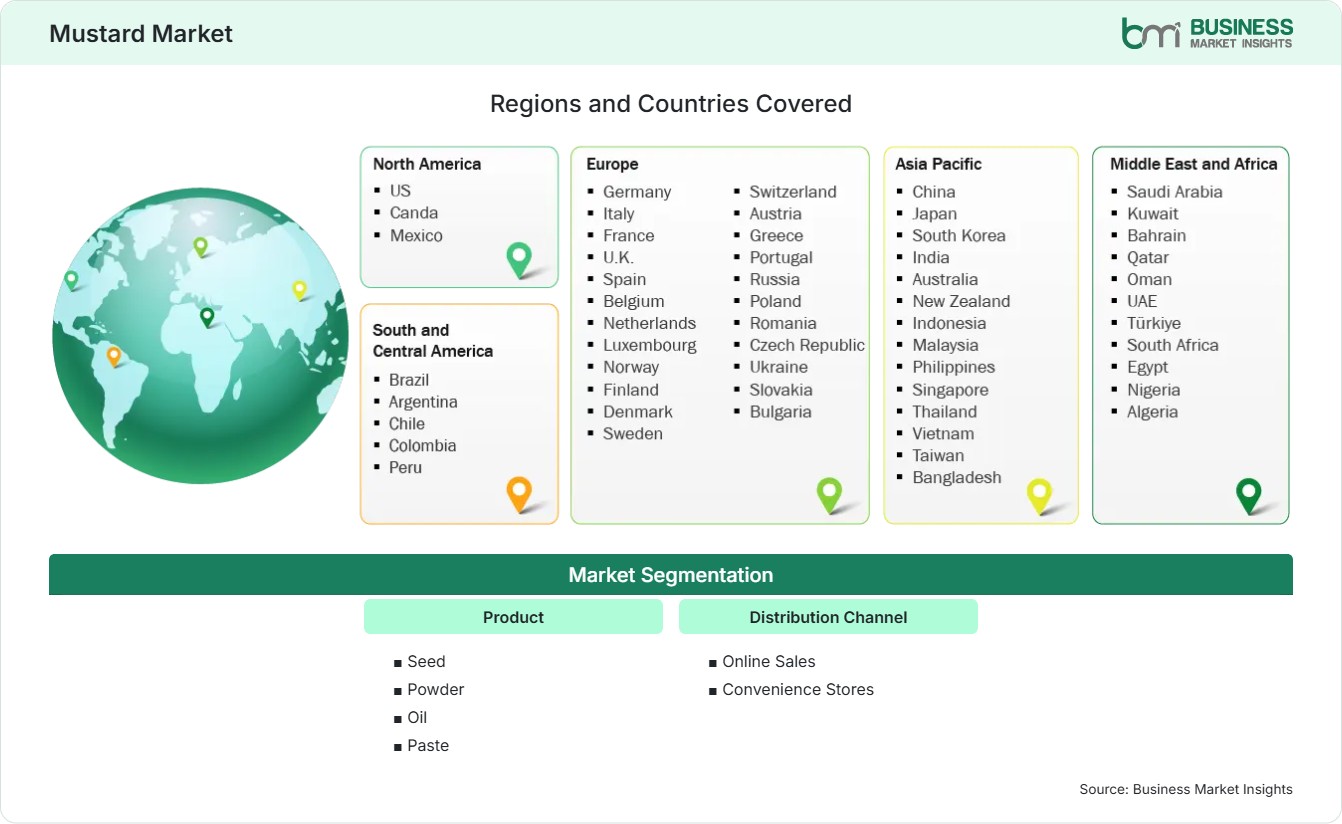1342x824 pixels.
Task: Select Czech Republic in the Europe list
Action: click(807, 345)
